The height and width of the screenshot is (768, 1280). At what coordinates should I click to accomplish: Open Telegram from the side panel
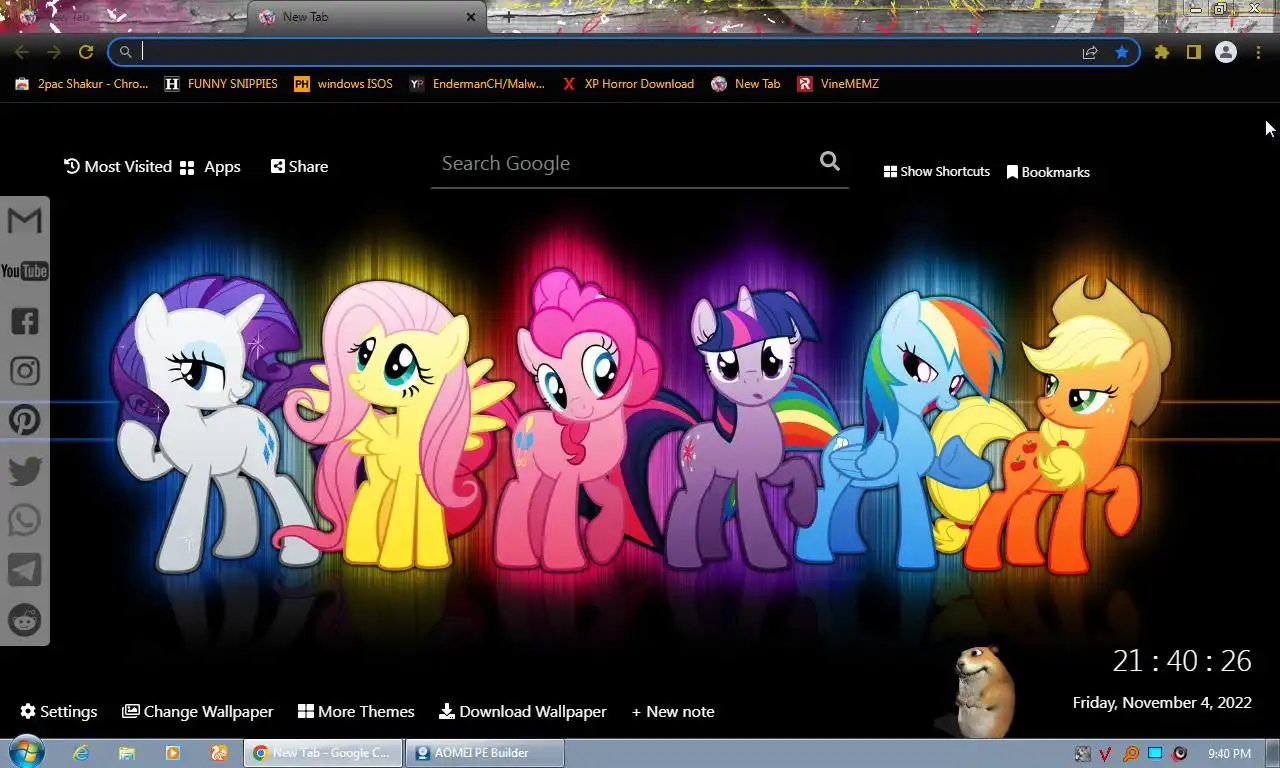coord(25,570)
